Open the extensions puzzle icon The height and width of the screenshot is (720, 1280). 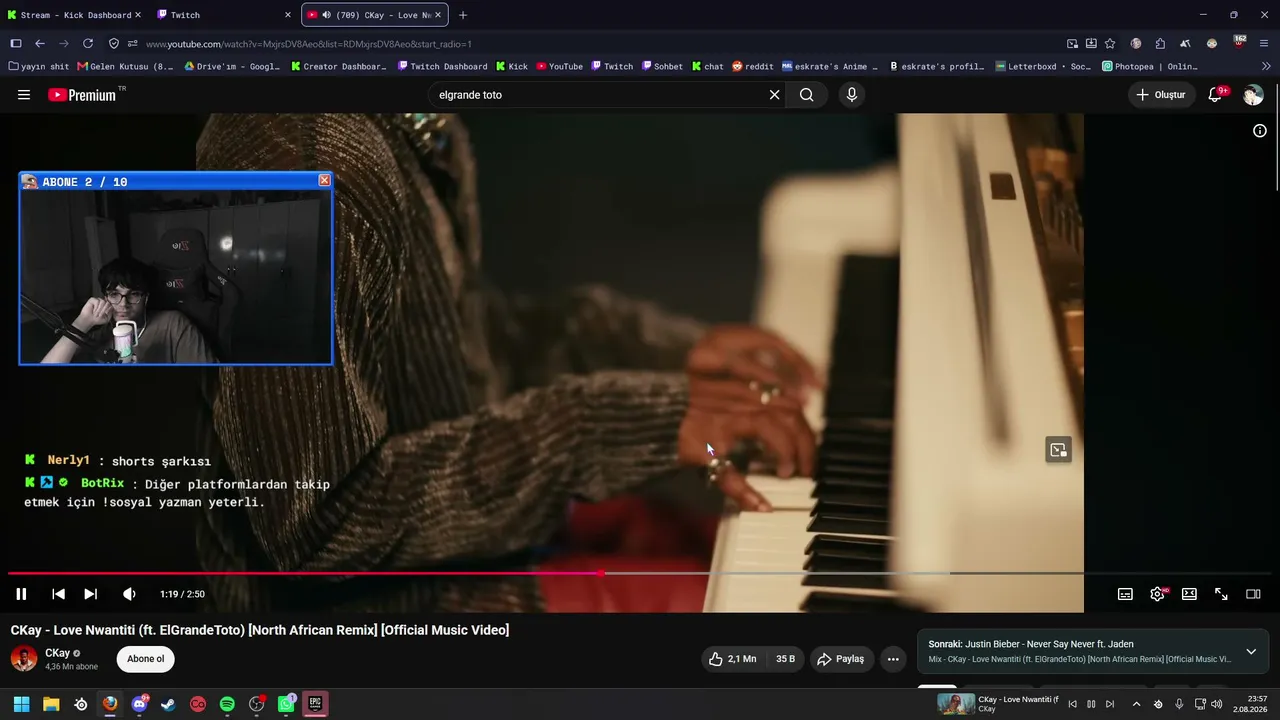(x=1160, y=44)
